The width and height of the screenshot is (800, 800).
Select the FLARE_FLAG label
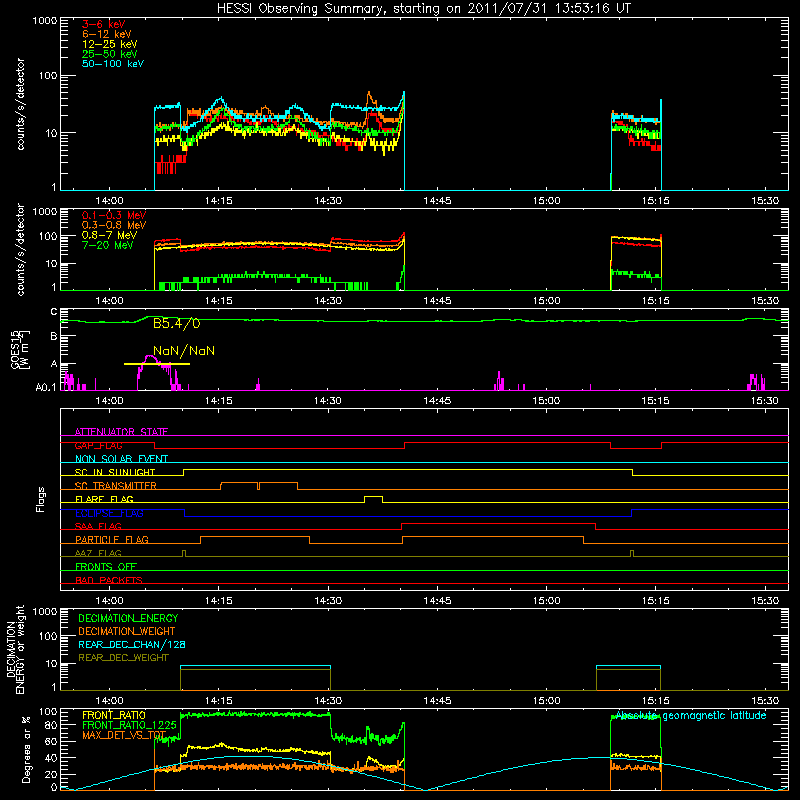pos(104,499)
